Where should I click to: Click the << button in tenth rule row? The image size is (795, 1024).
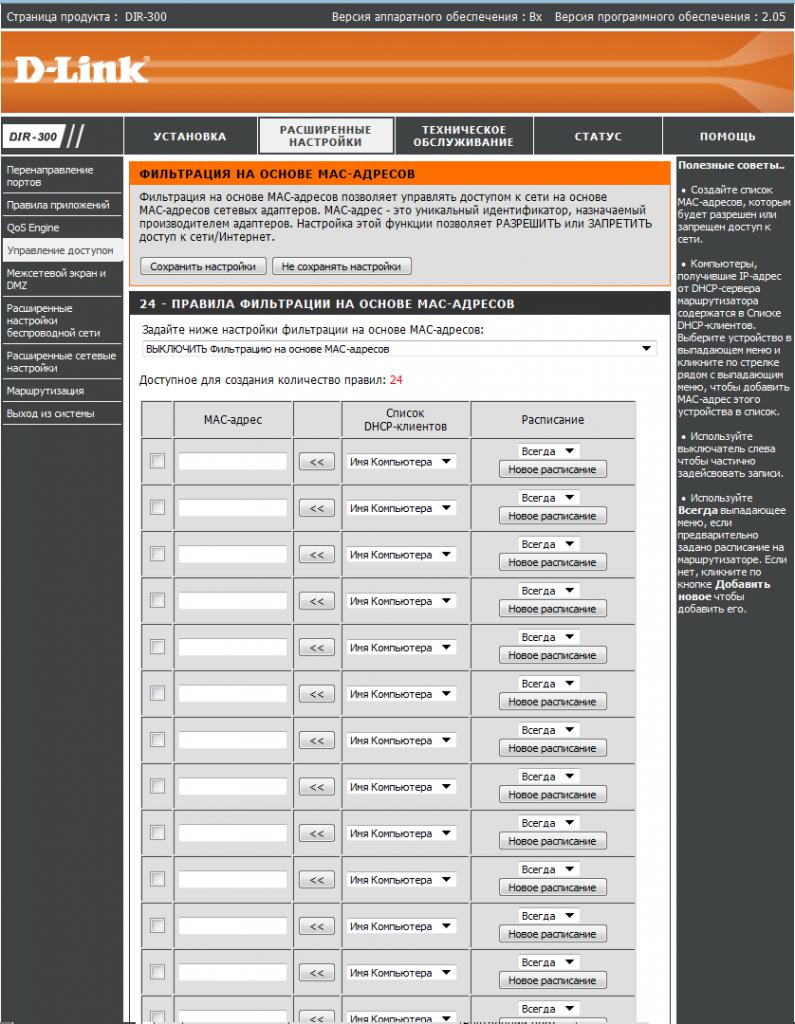(317, 880)
